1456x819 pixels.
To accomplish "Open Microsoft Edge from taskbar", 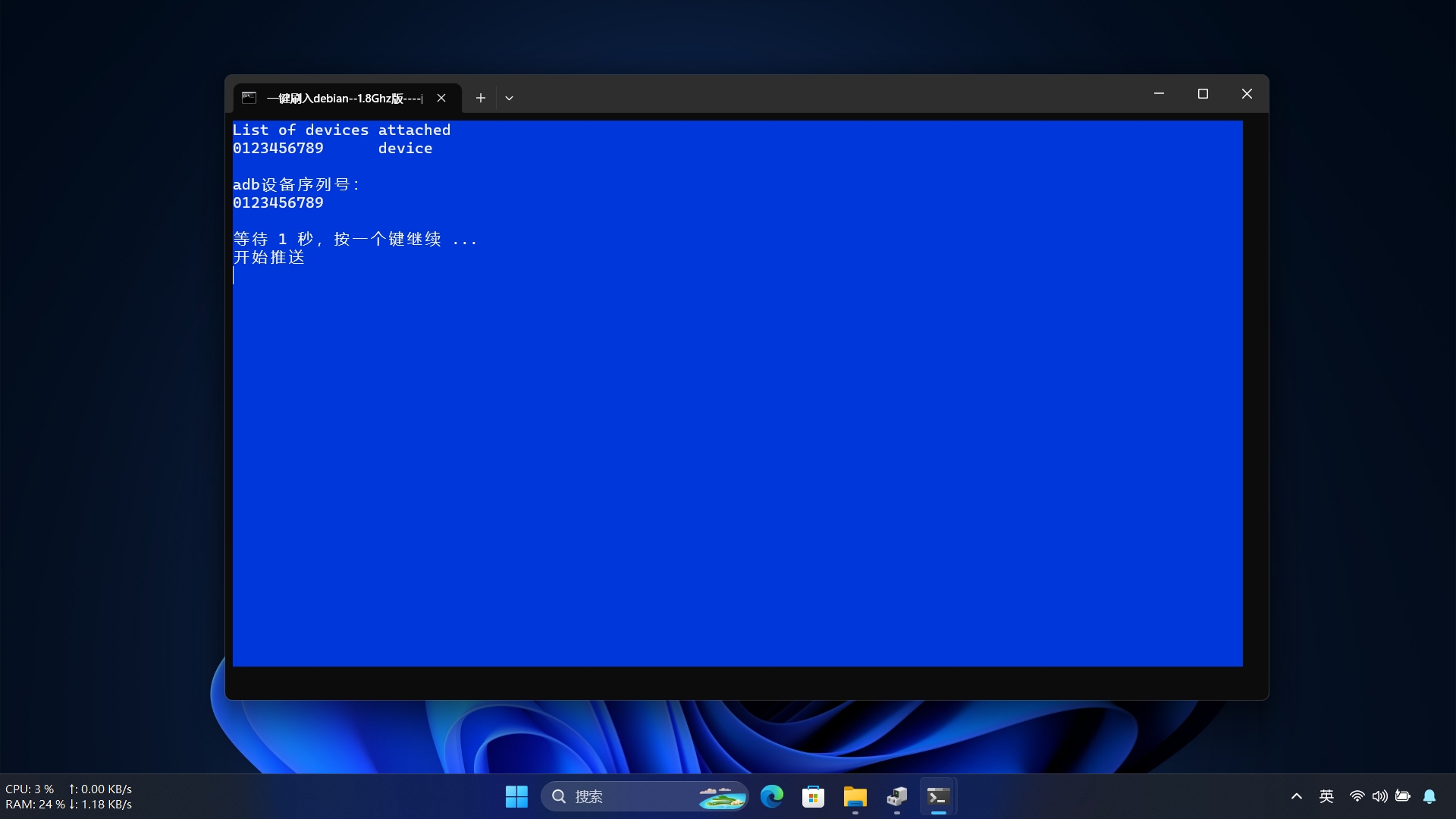I will (x=772, y=796).
